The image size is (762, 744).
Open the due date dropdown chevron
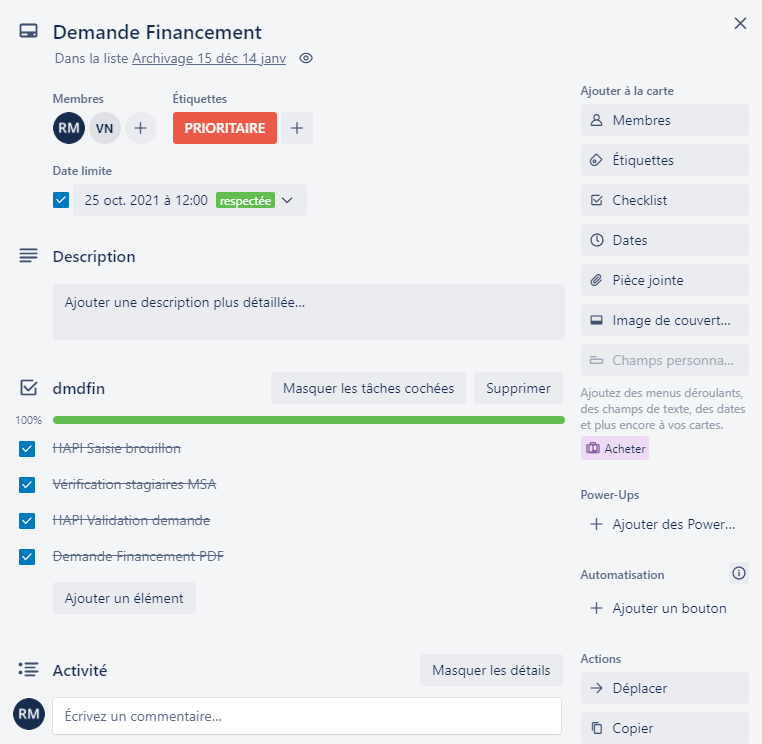[x=287, y=200]
